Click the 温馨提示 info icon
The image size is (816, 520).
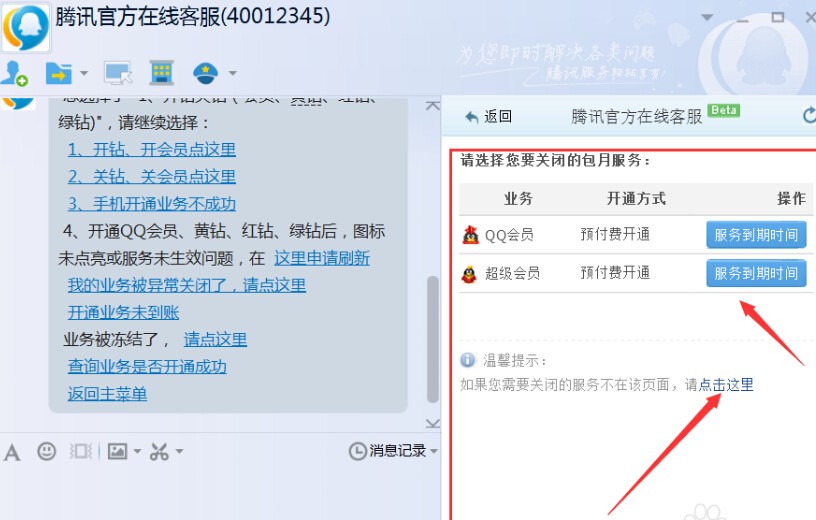(x=468, y=360)
